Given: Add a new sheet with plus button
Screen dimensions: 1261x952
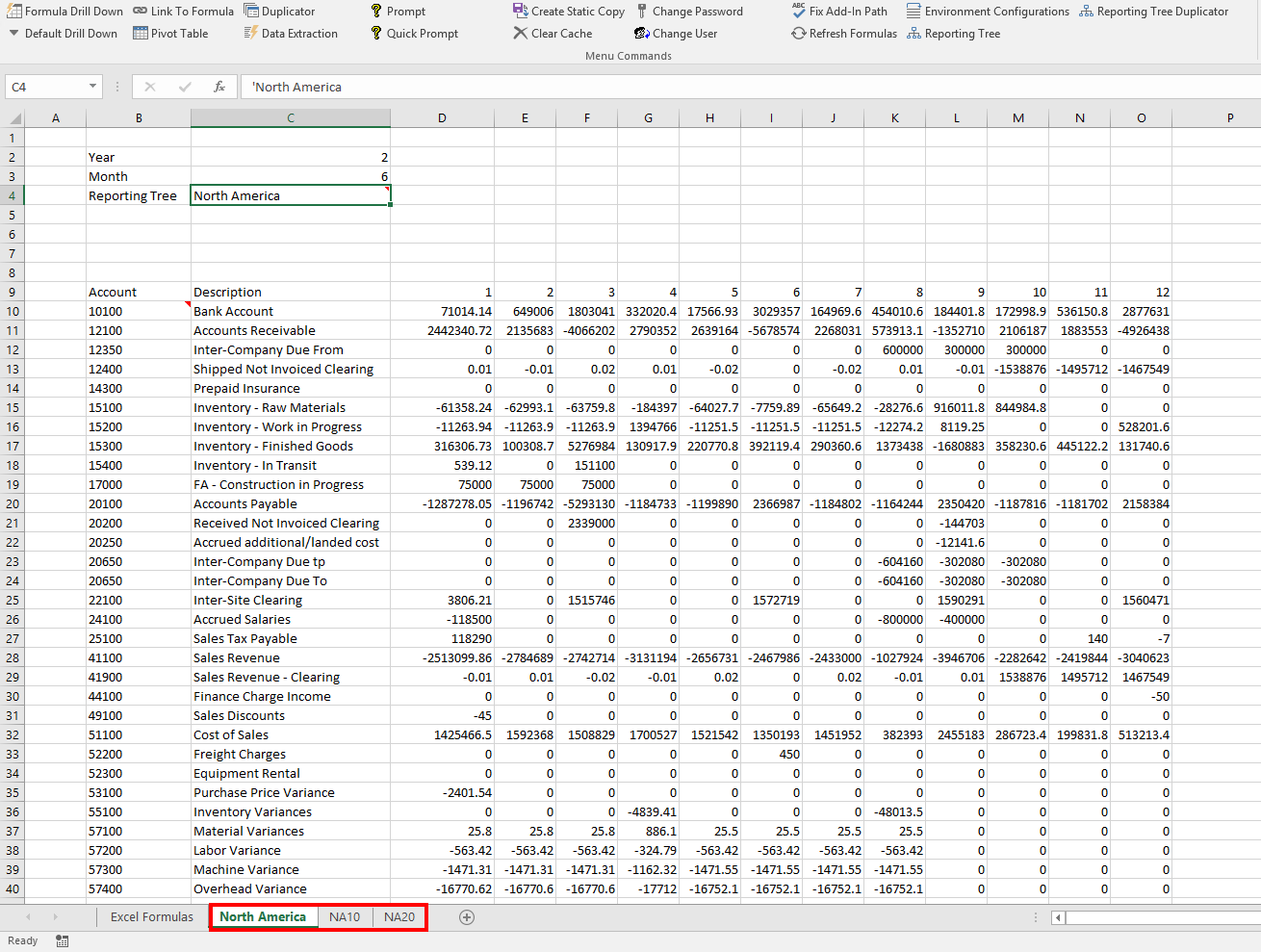Looking at the screenshot, I should pos(467,917).
